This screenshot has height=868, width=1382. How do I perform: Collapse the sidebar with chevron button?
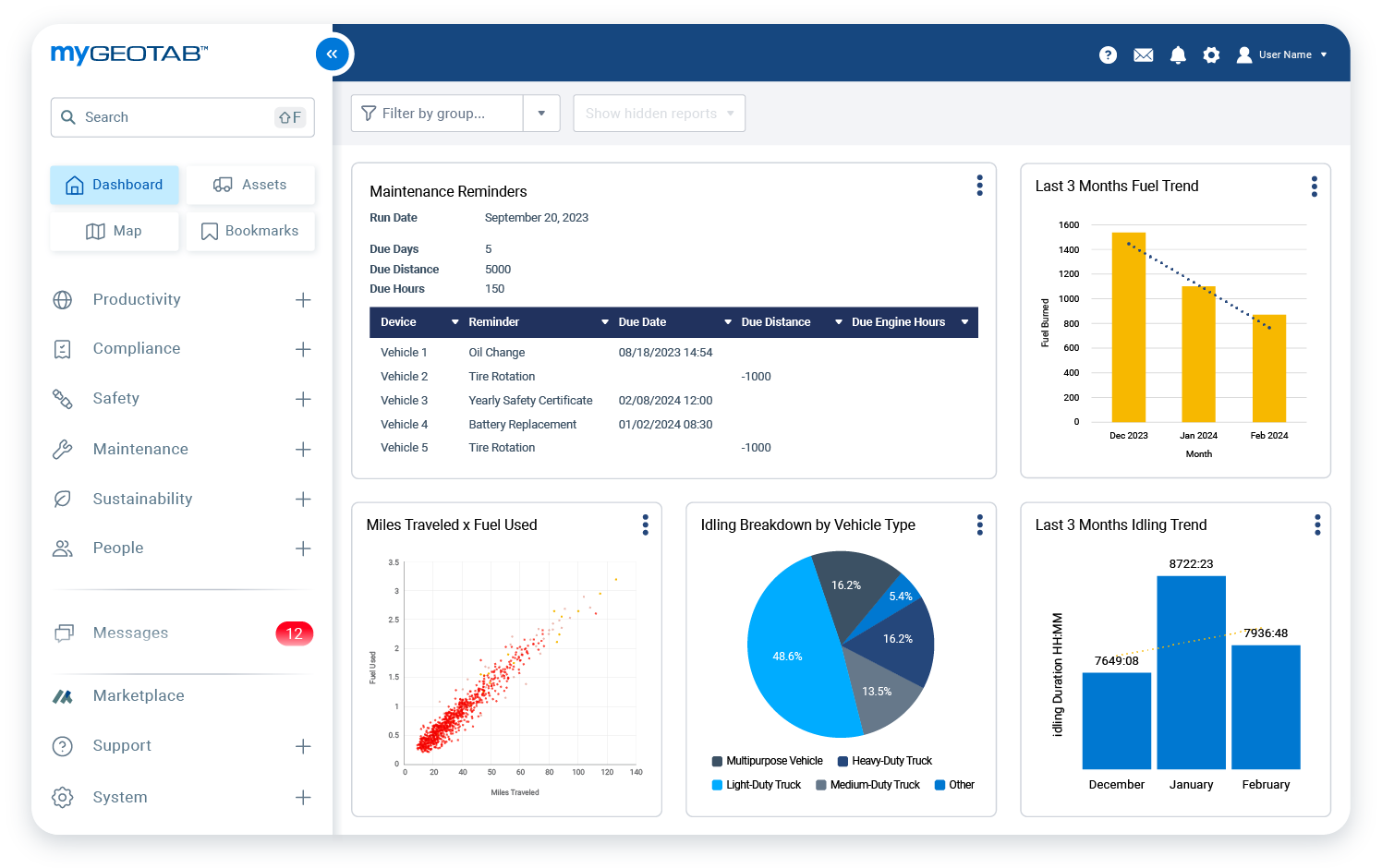pos(333,54)
